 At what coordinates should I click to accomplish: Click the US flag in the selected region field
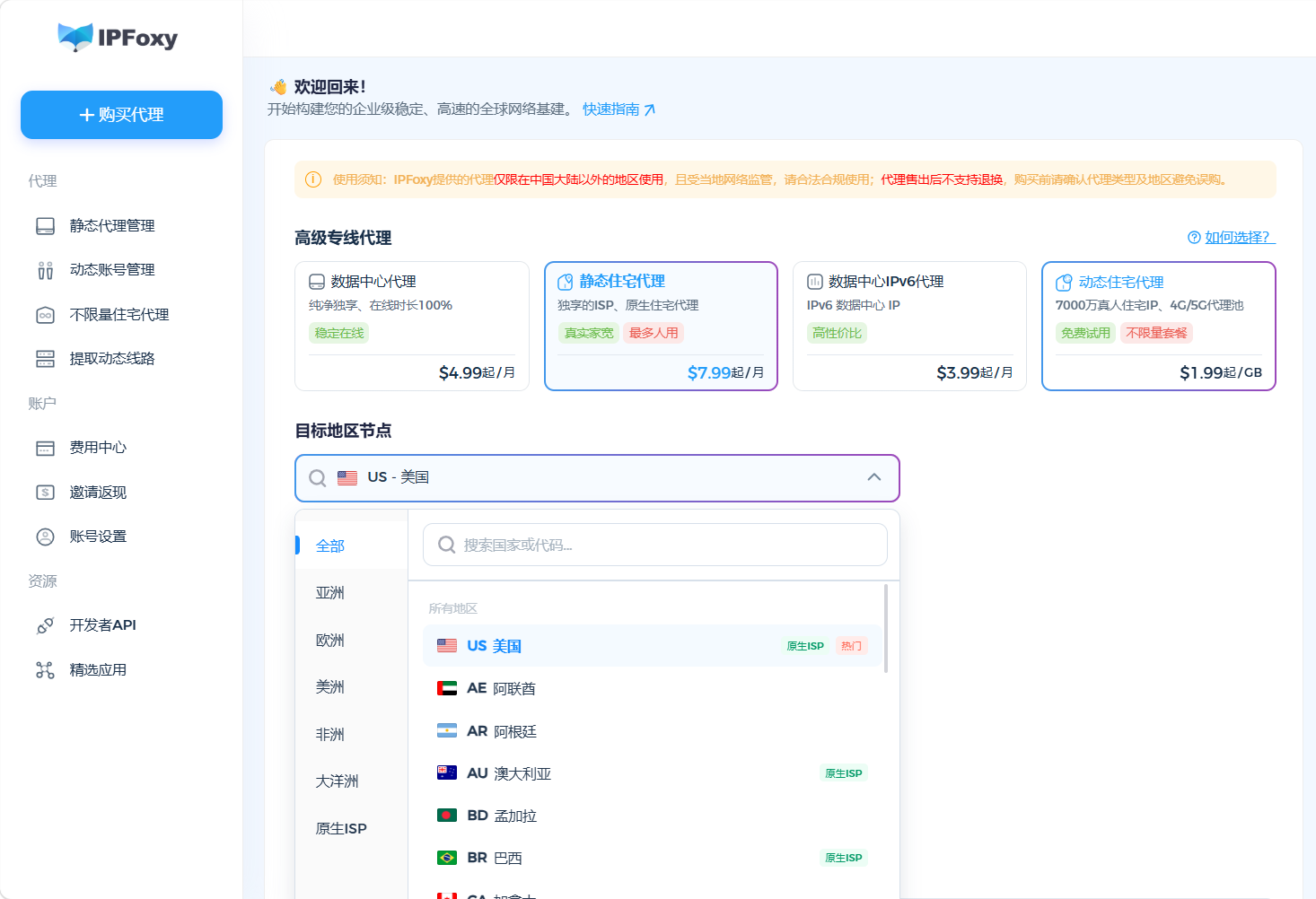(347, 478)
